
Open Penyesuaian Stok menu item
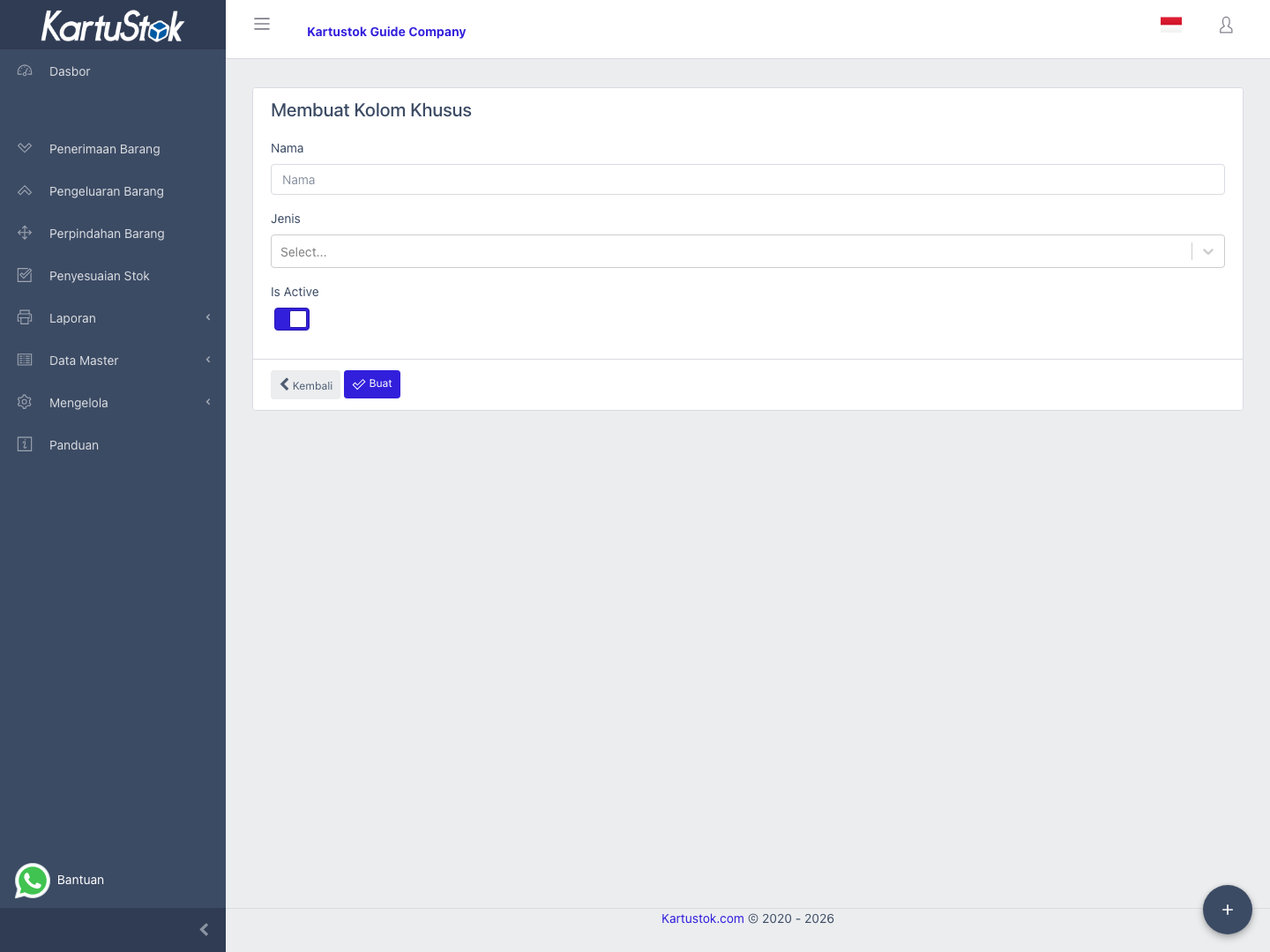pos(113,275)
